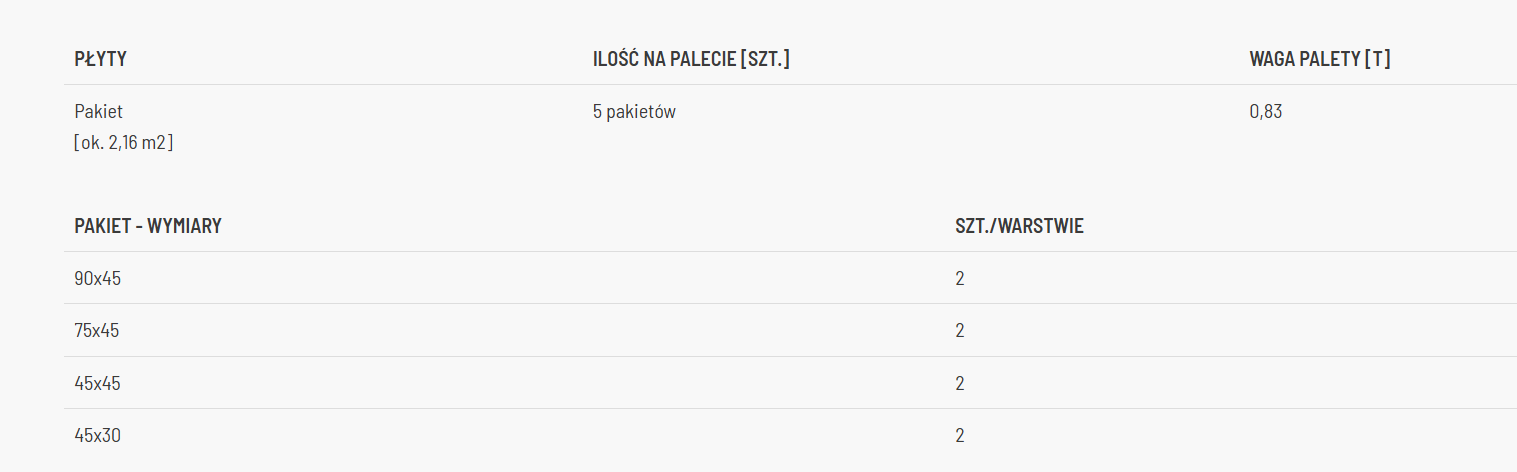
Task: Click the pieces-per-layer value in the 90x45 row
Action: click(x=960, y=278)
